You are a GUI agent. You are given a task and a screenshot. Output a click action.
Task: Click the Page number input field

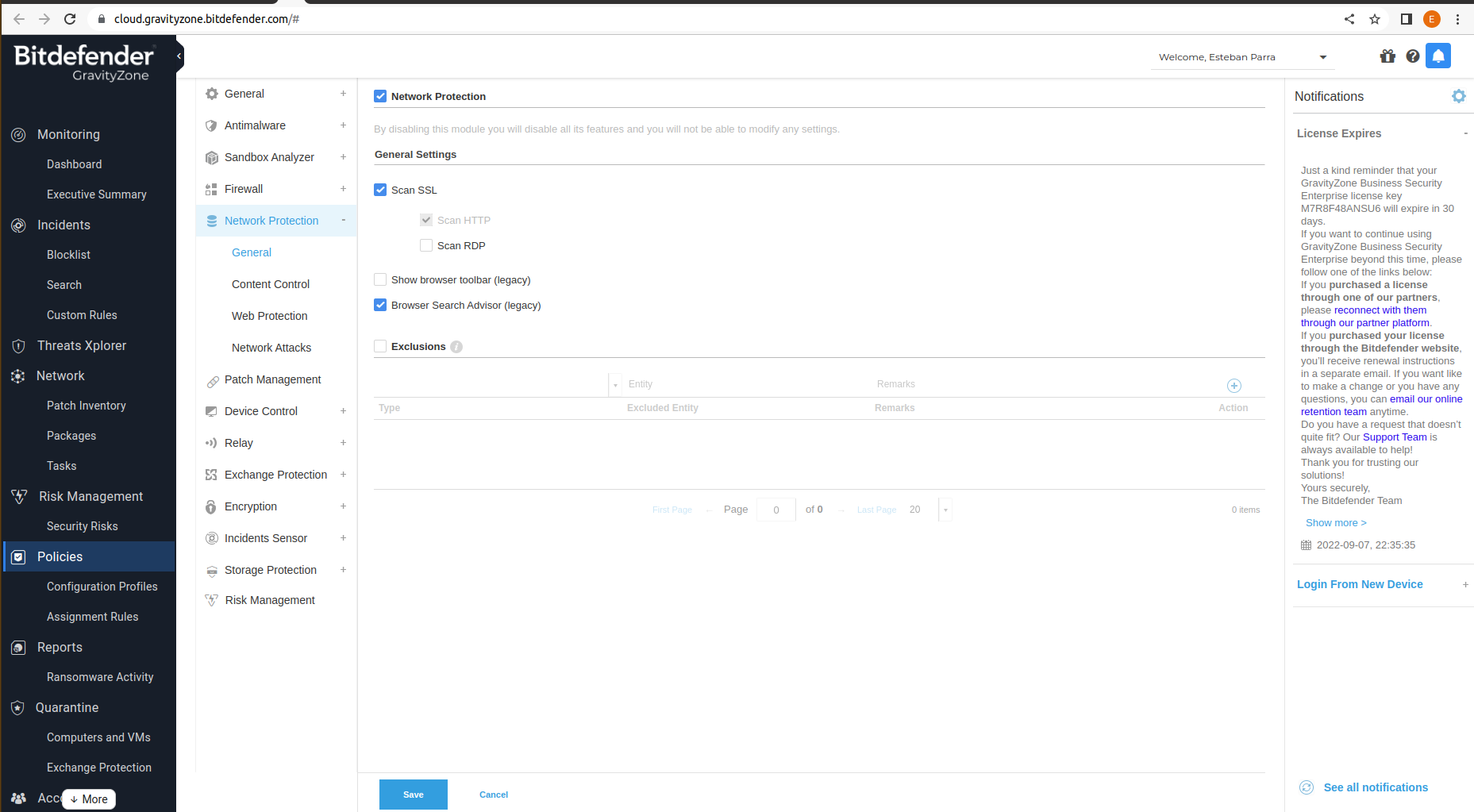tap(775, 510)
